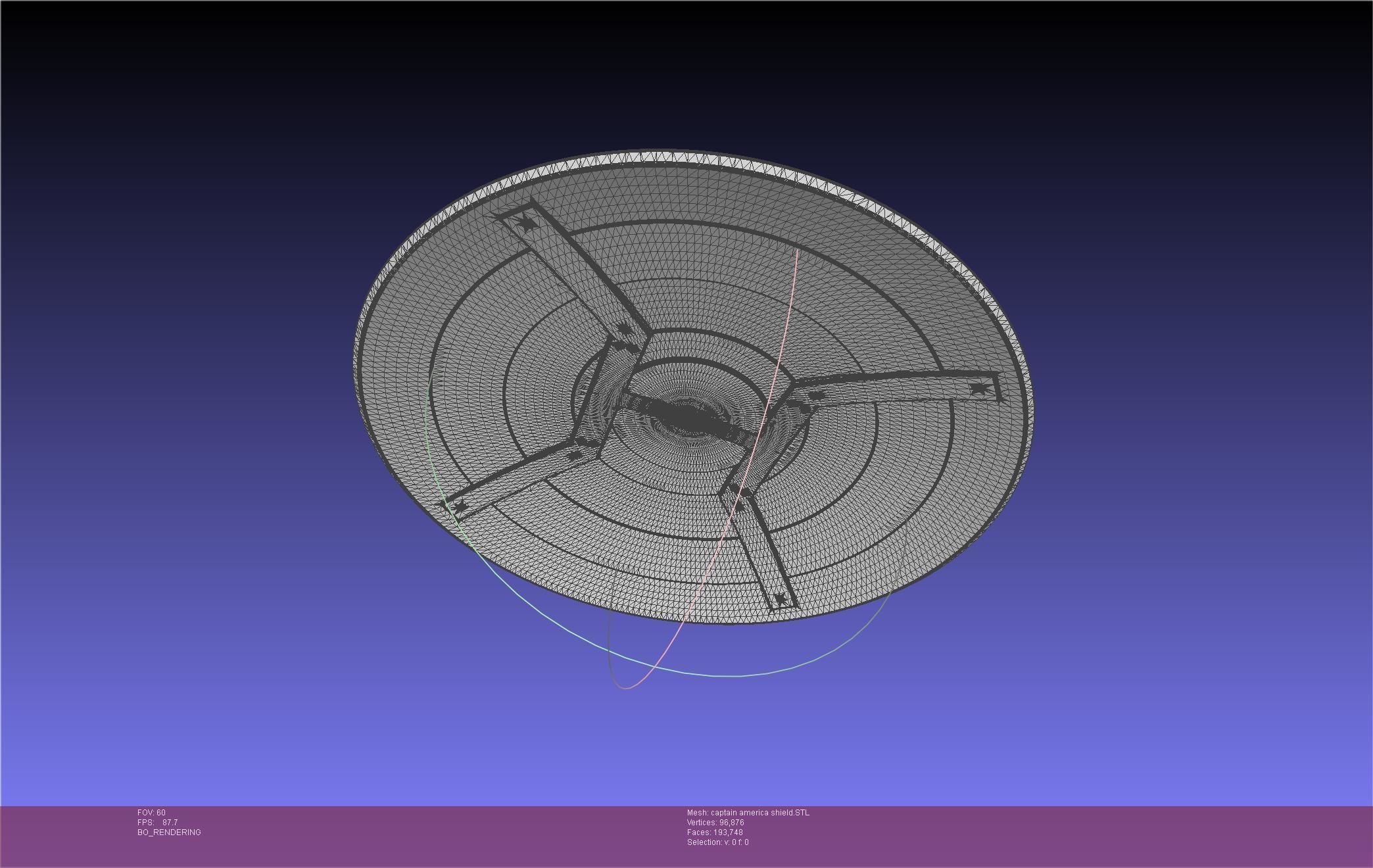This screenshot has height=868, width=1373.
Task: Click the BO_RENDERING status text
Action: pos(169,832)
